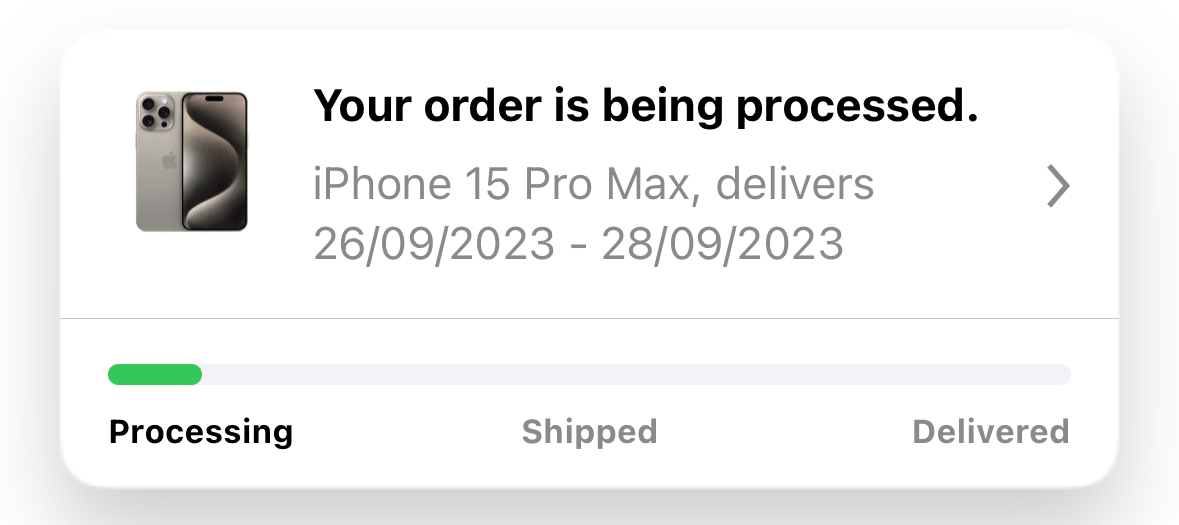Click the unfilled gray part of progress bar
The image size is (1179, 525).
636,375
